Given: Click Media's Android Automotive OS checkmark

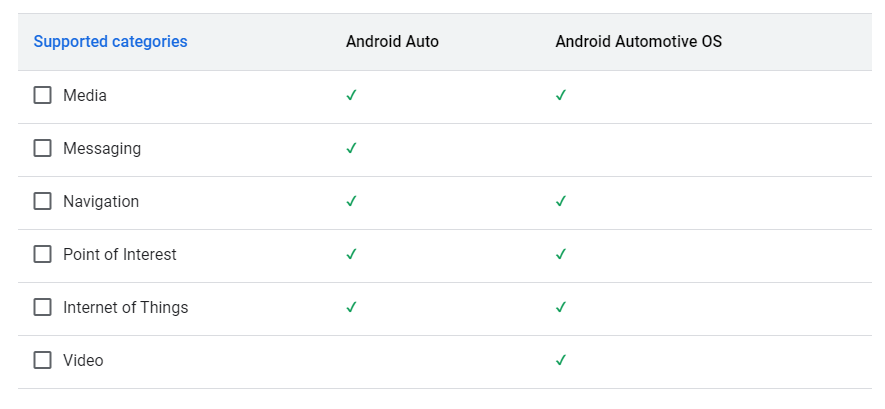Looking at the screenshot, I should (x=560, y=95).
